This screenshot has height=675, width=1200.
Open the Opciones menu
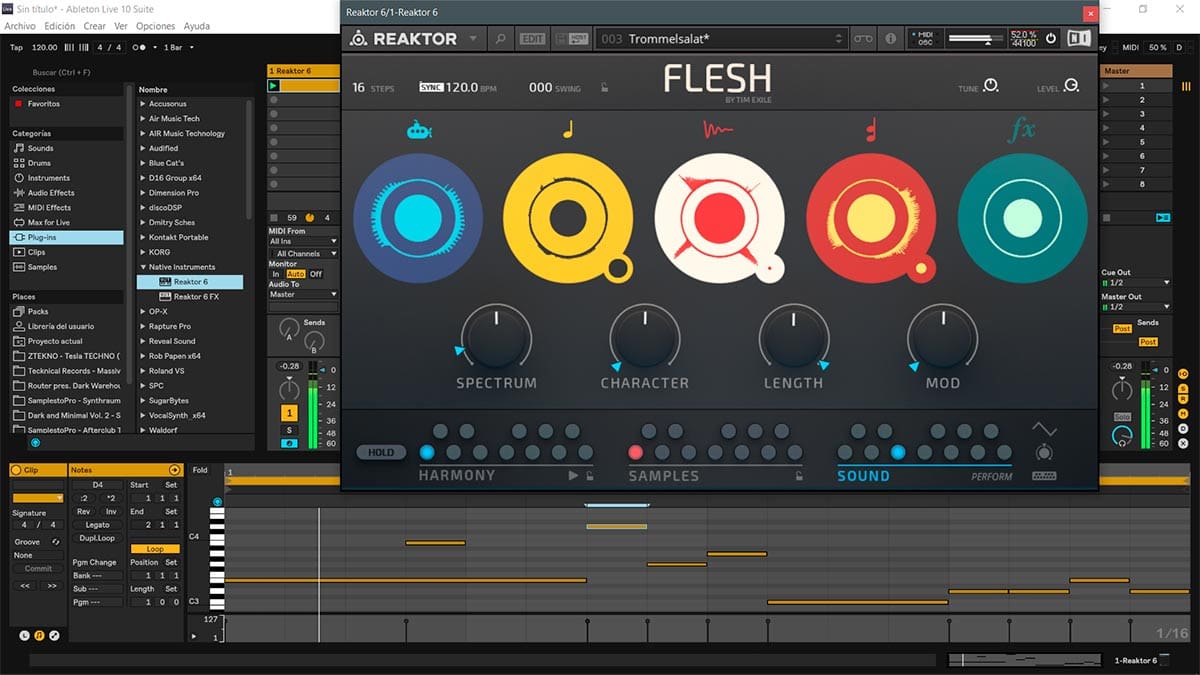155,26
